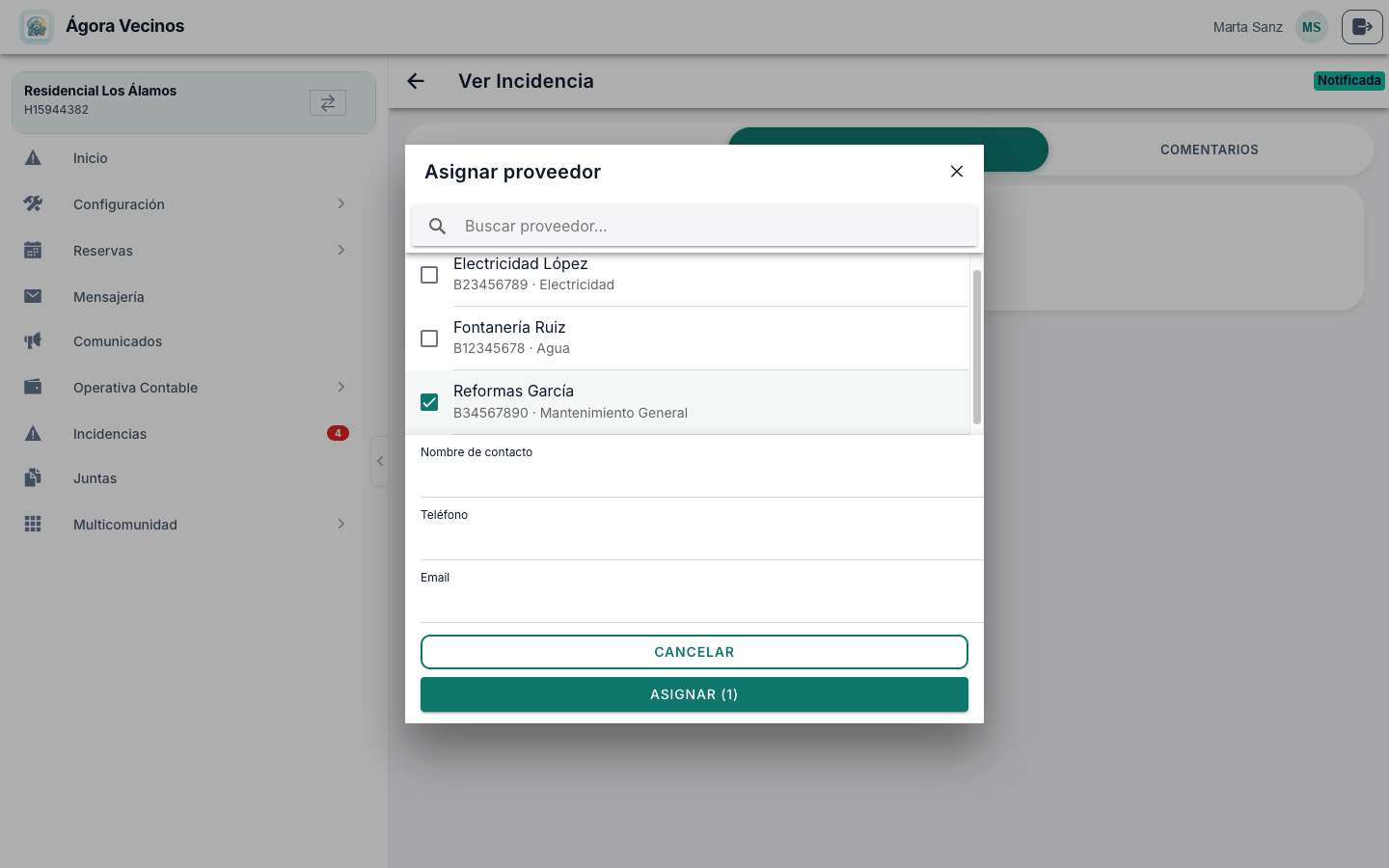Expand the Reservas submenu chevron
The image size is (1389, 868).
click(341, 250)
